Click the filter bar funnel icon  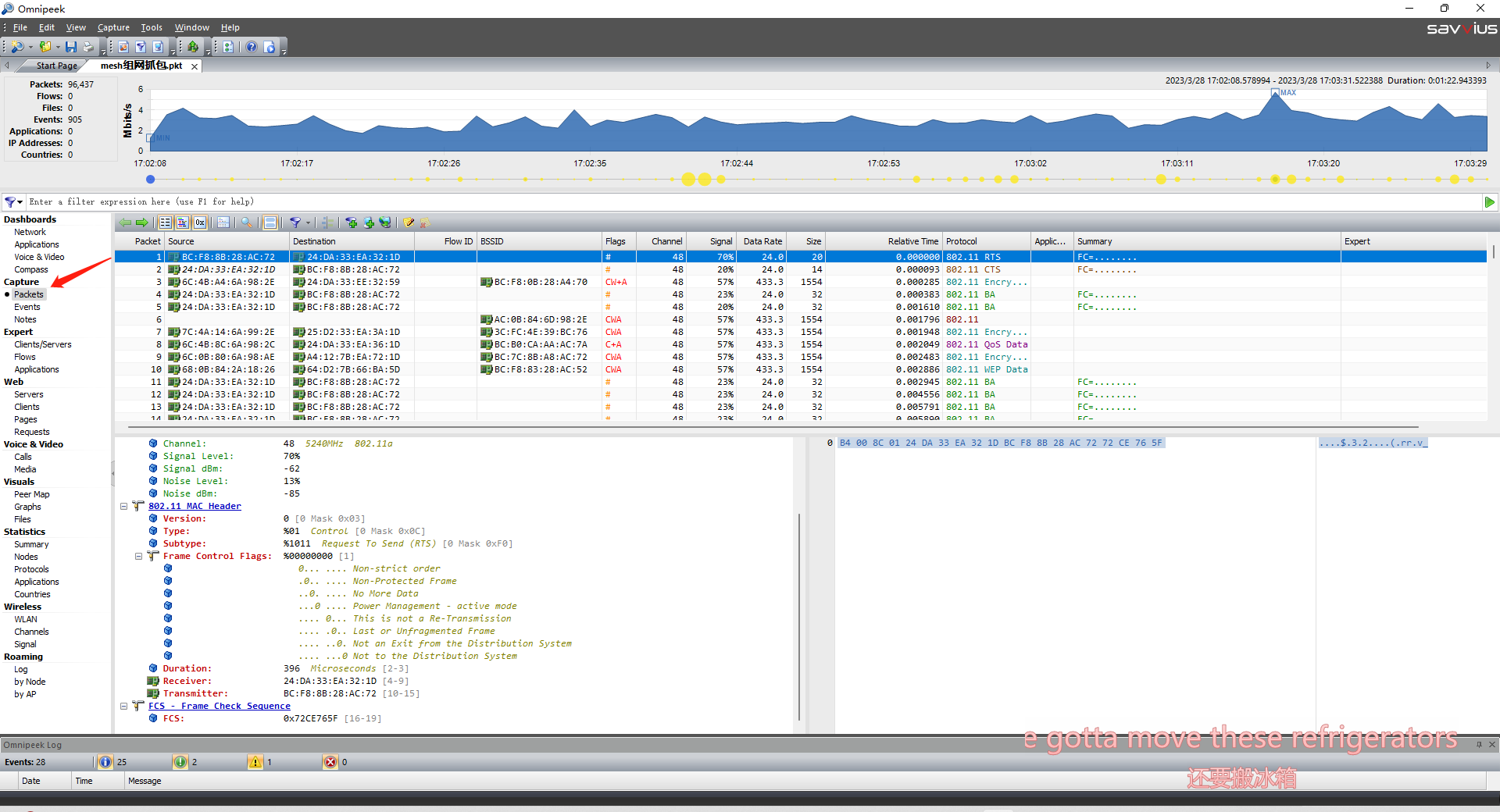9,201
